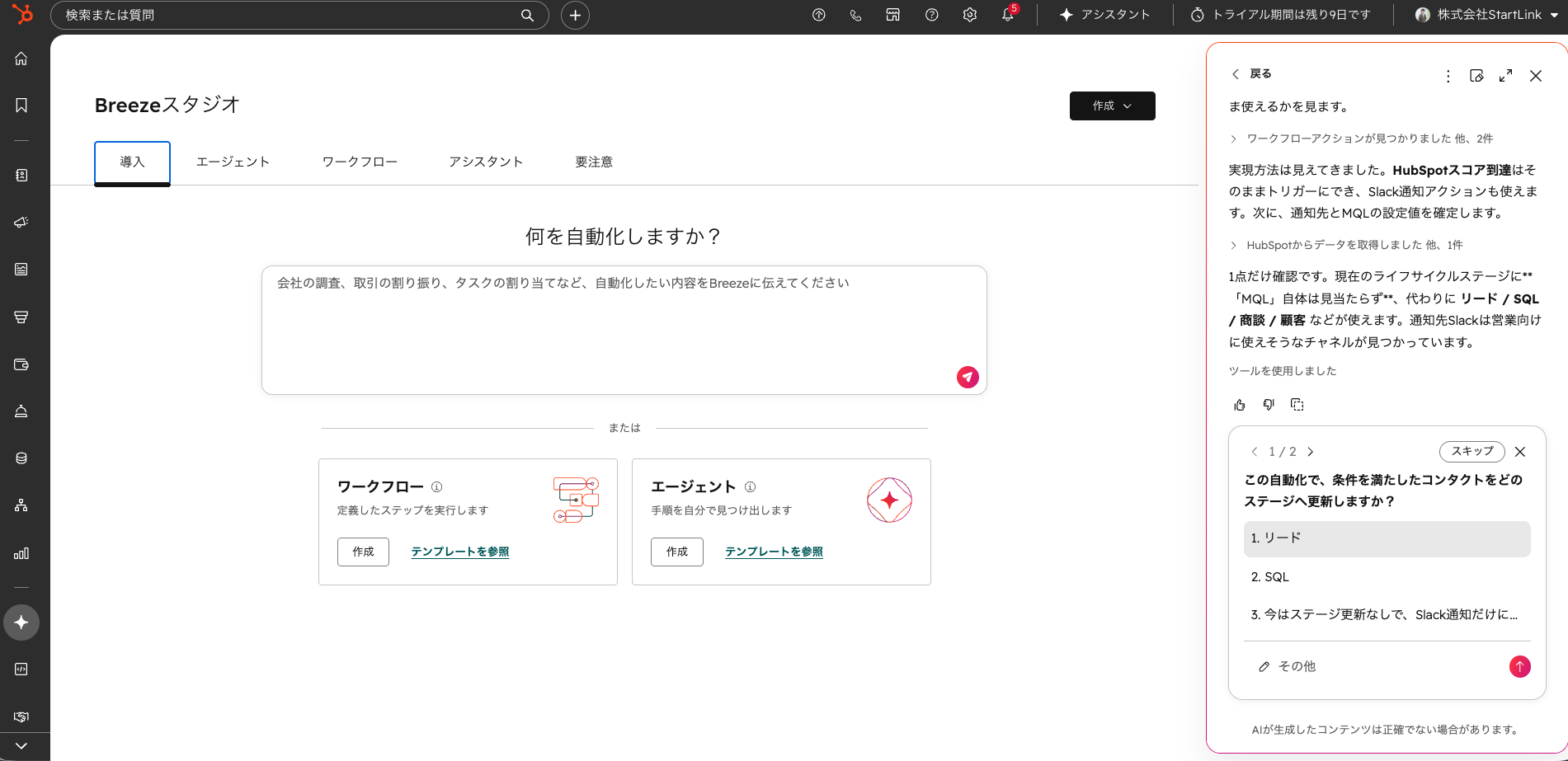Open the Settings gear icon
Viewport: 1568px width, 761px height.
pyautogui.click(x=970, y=15)
